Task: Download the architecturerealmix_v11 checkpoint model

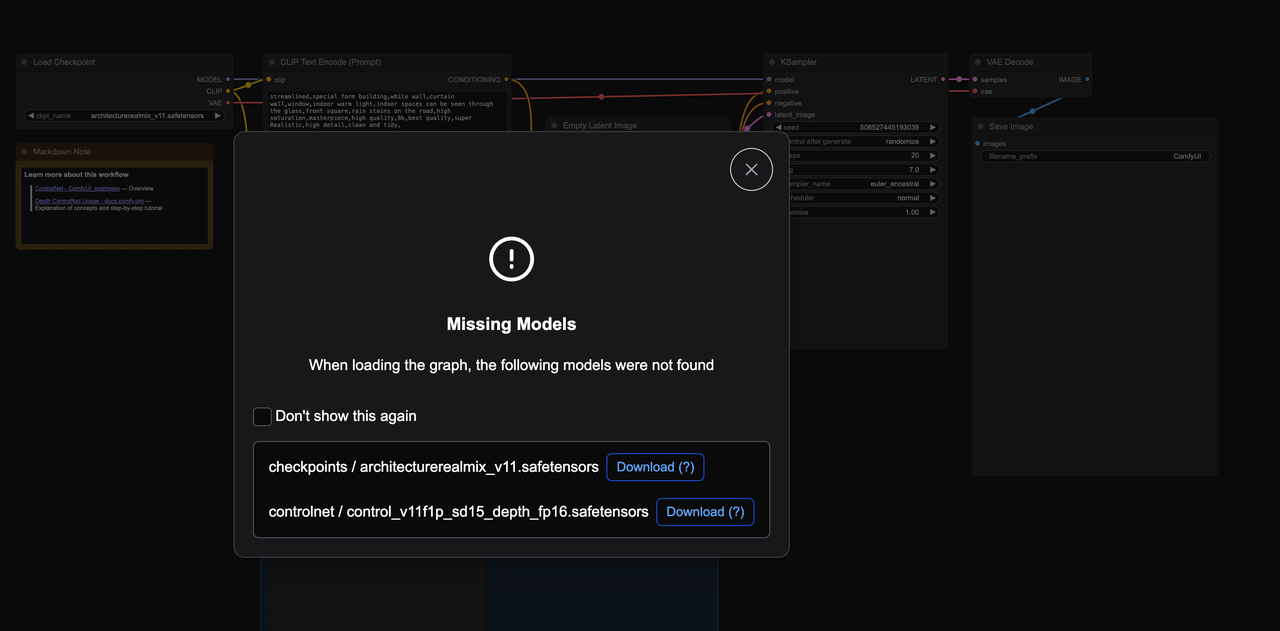Action: tap(655, 467)
